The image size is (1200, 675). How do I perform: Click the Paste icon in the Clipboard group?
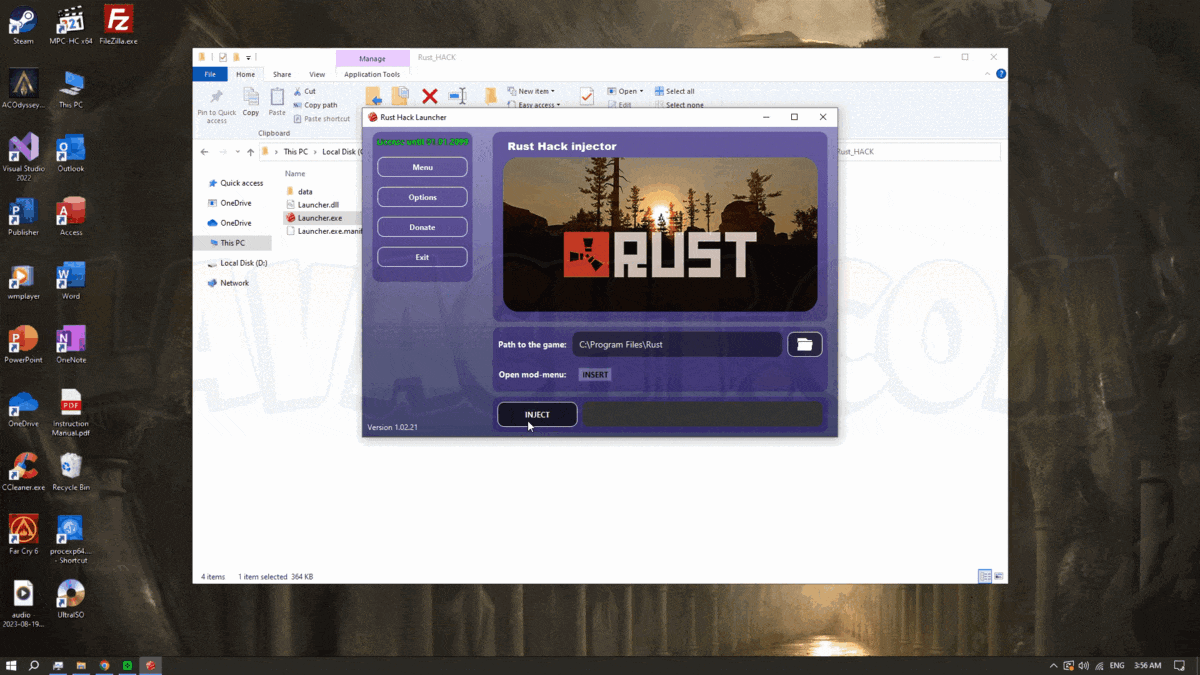(x=277, y=100)
